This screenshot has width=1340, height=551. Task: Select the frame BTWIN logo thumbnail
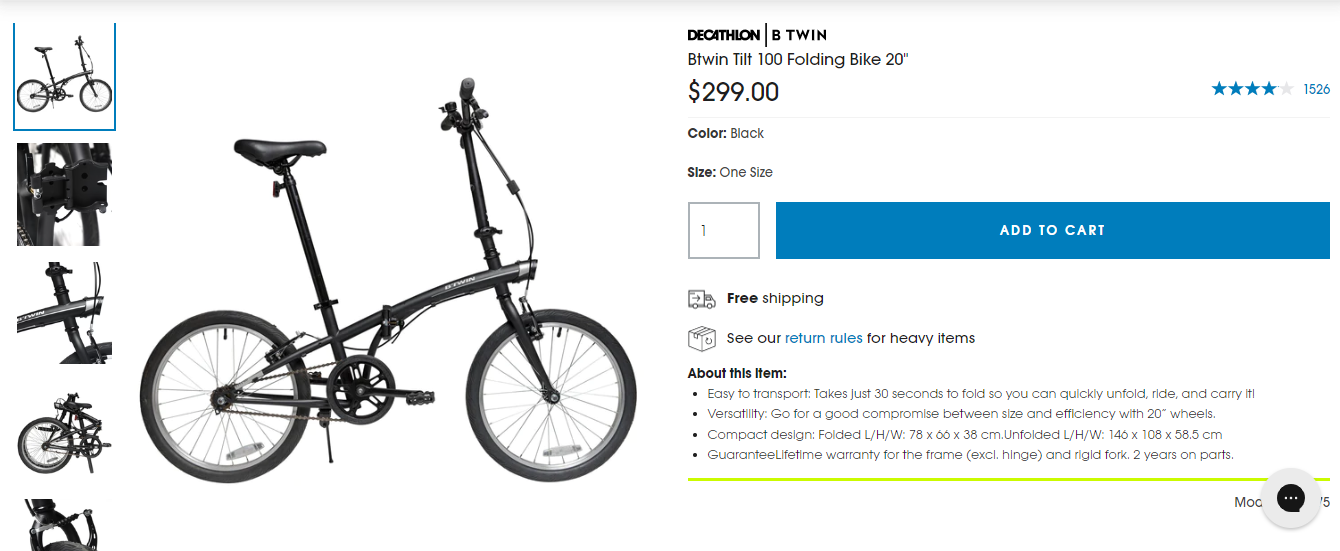click(x=65, y=313)
